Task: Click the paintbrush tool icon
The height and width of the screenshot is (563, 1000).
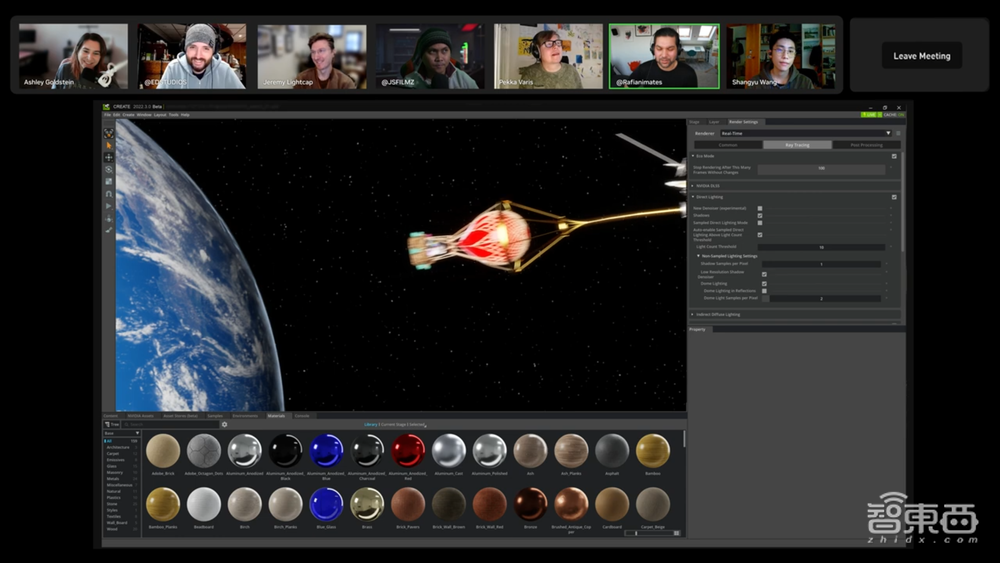Action: 109,229
